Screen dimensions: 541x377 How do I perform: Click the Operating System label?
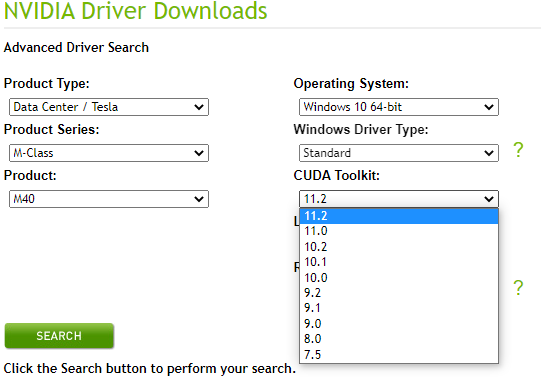click(x=351, y=84)
